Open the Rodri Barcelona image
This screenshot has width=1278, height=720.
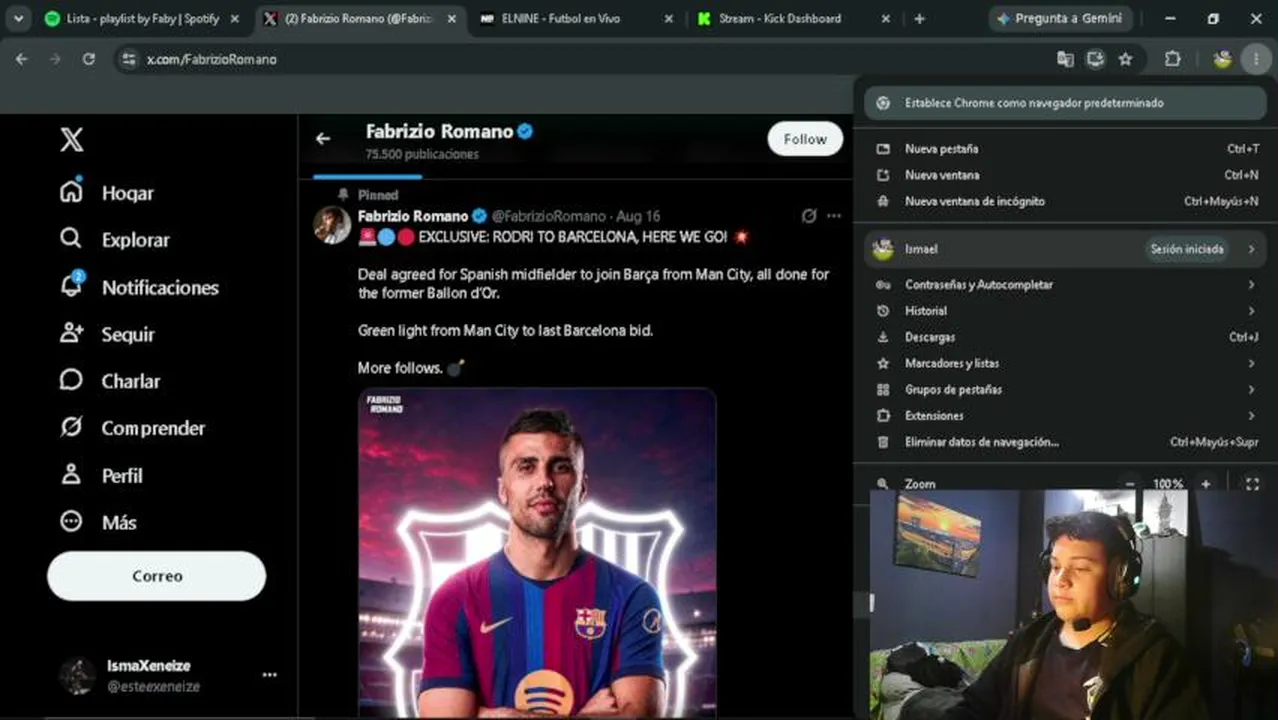point(538,553)
